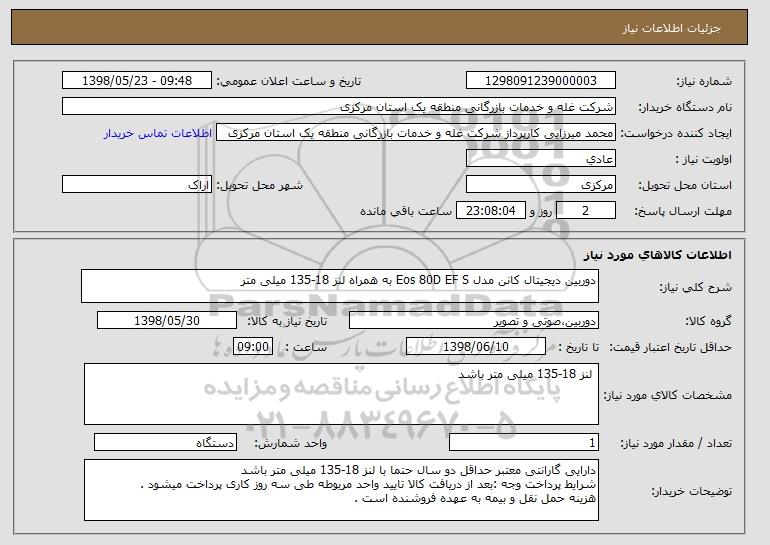Click the label واحد شمارش

tap(291, 444)
